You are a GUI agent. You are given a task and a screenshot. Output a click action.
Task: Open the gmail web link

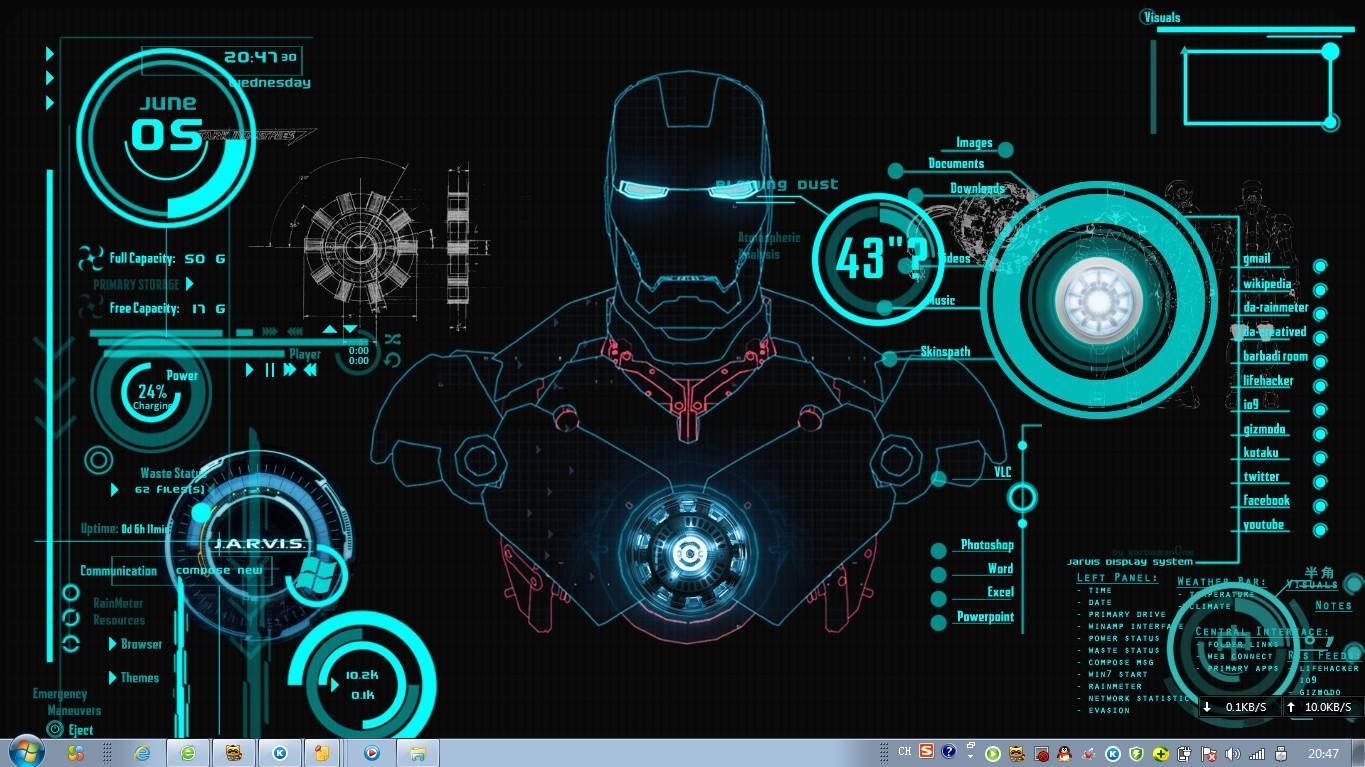pos(1256,258)
